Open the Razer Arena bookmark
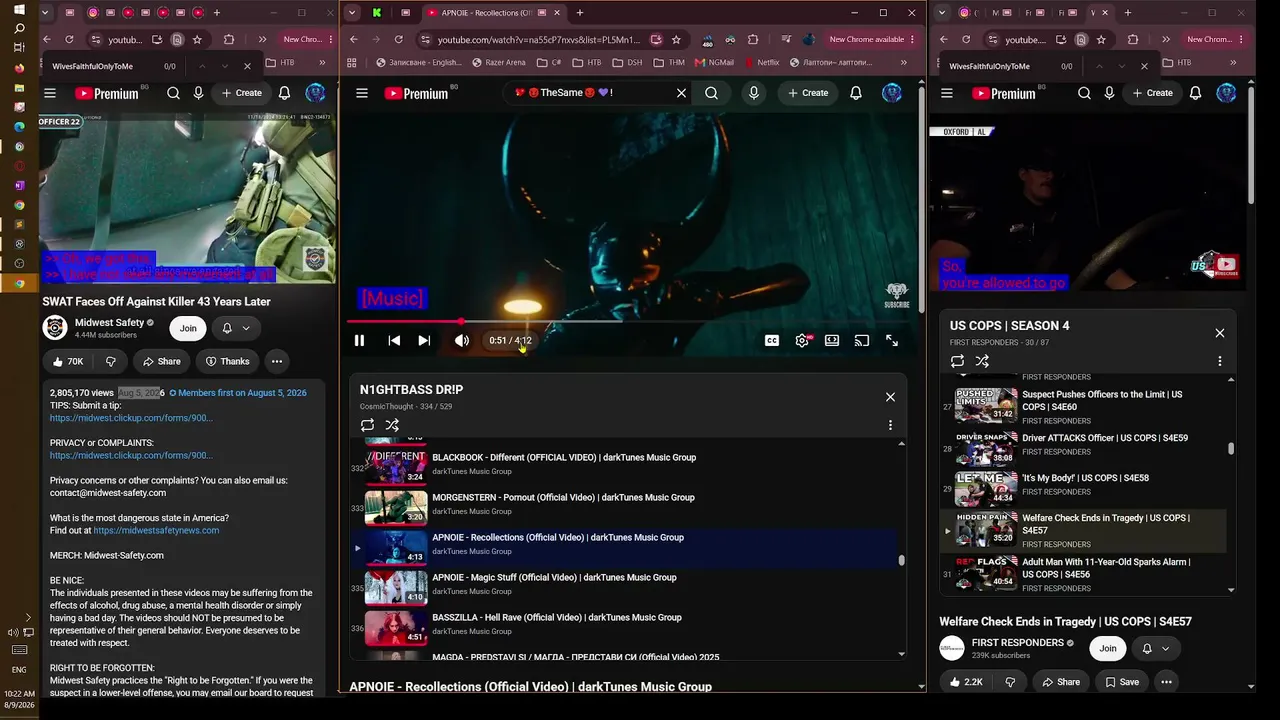 497,62
